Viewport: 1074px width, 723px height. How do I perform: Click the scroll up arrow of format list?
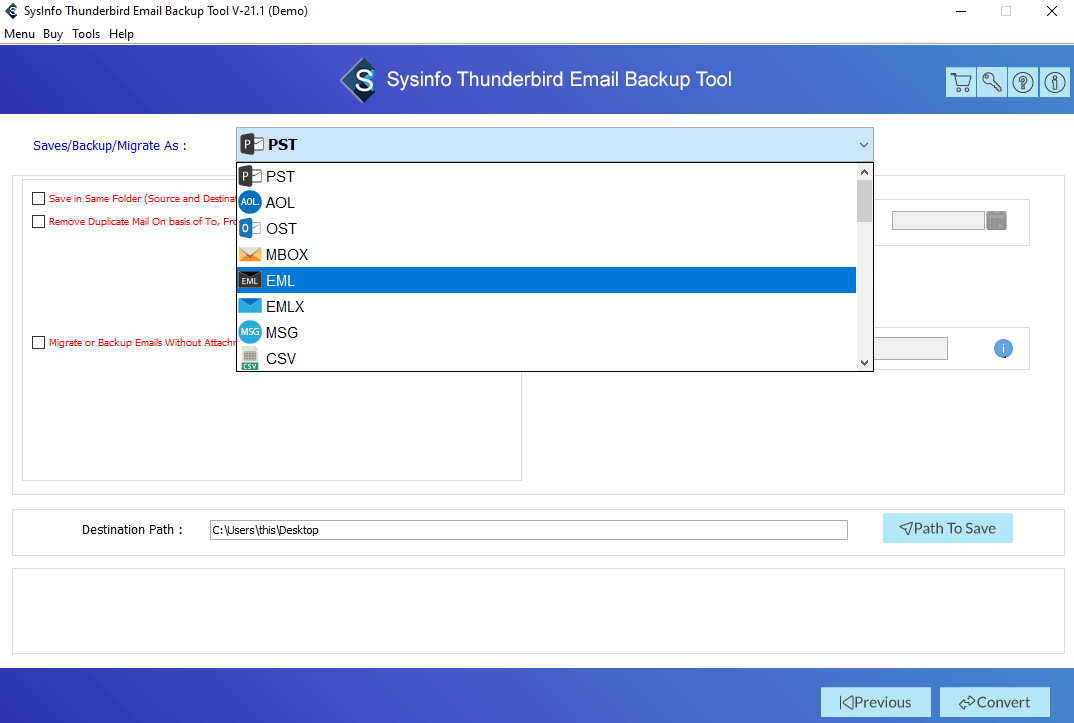tap(864, 172)
